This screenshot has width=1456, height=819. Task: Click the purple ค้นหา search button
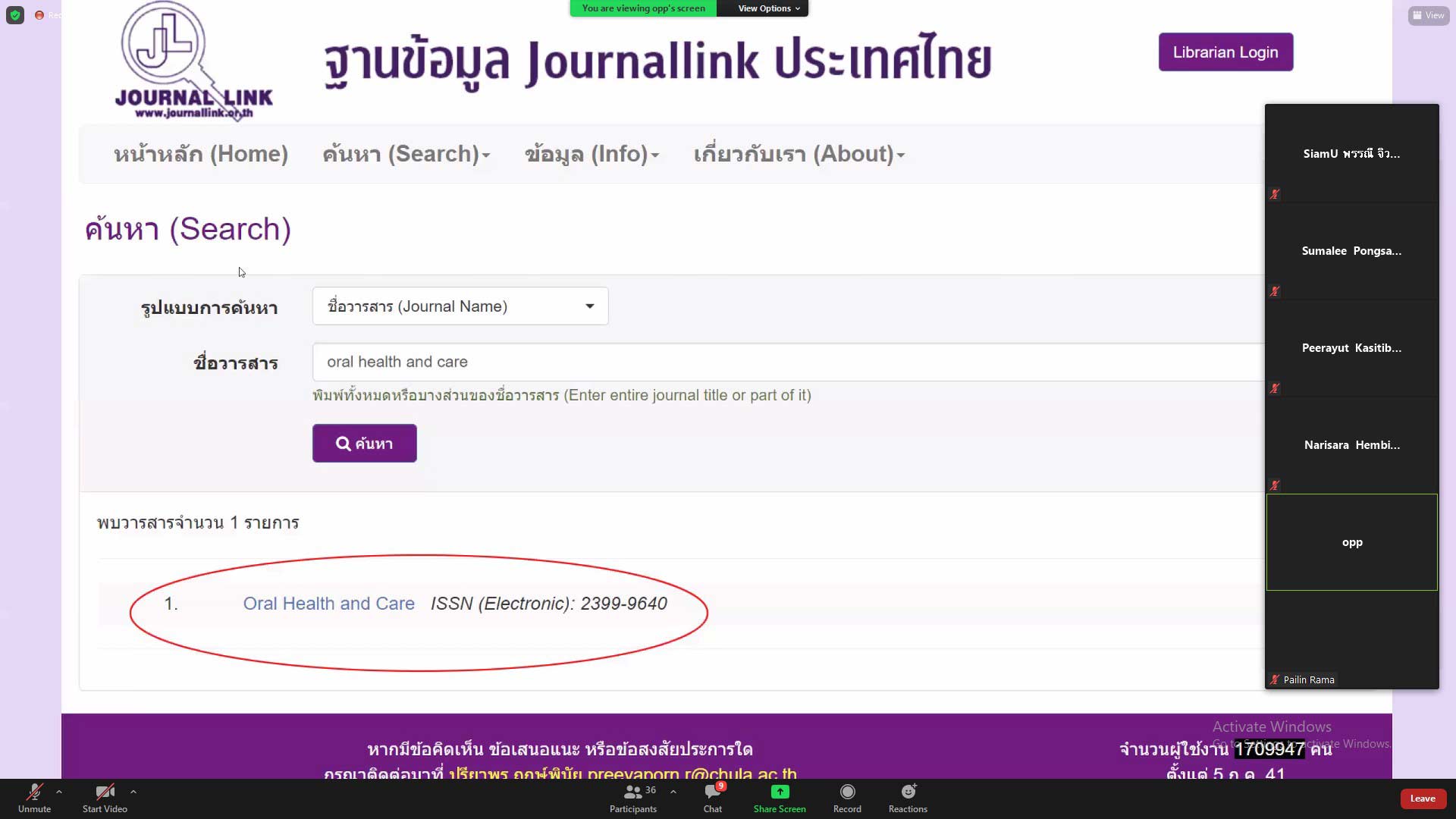[364, 444]
